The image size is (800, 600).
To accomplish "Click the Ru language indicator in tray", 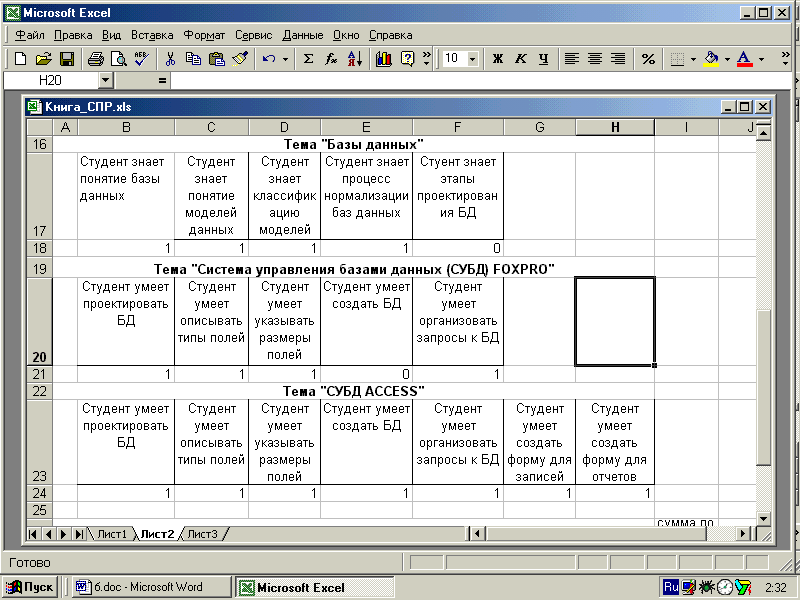I will 670,587.
